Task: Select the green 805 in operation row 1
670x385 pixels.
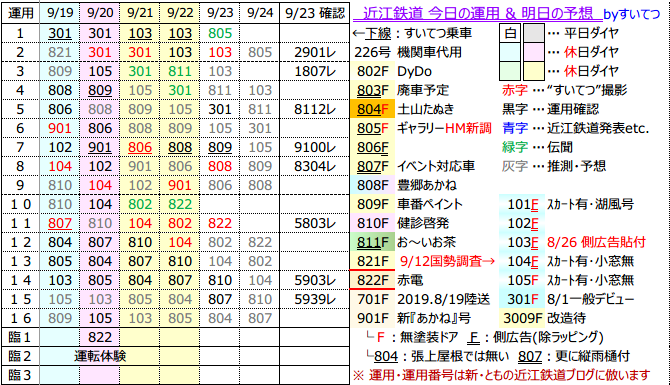Action: click(220, 33)
